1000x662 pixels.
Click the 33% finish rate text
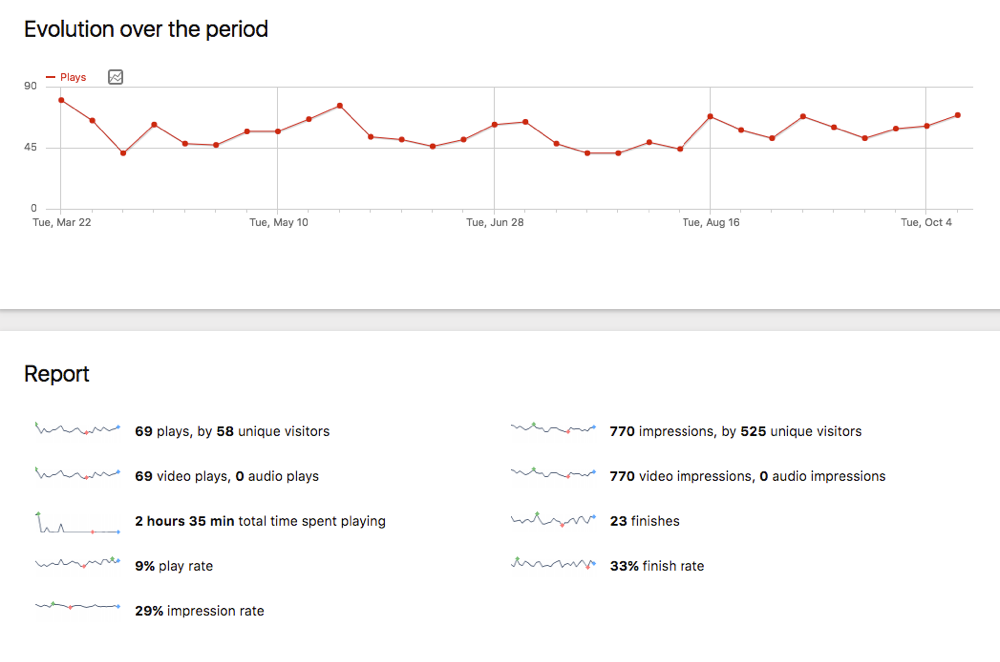656,566
